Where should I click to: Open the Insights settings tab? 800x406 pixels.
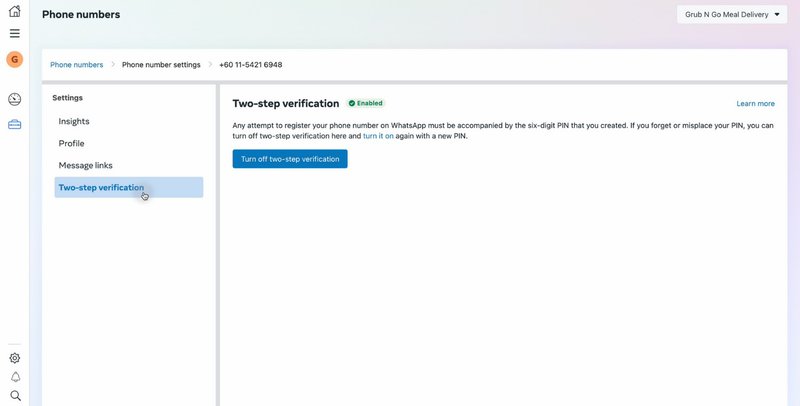coord(129,121)
